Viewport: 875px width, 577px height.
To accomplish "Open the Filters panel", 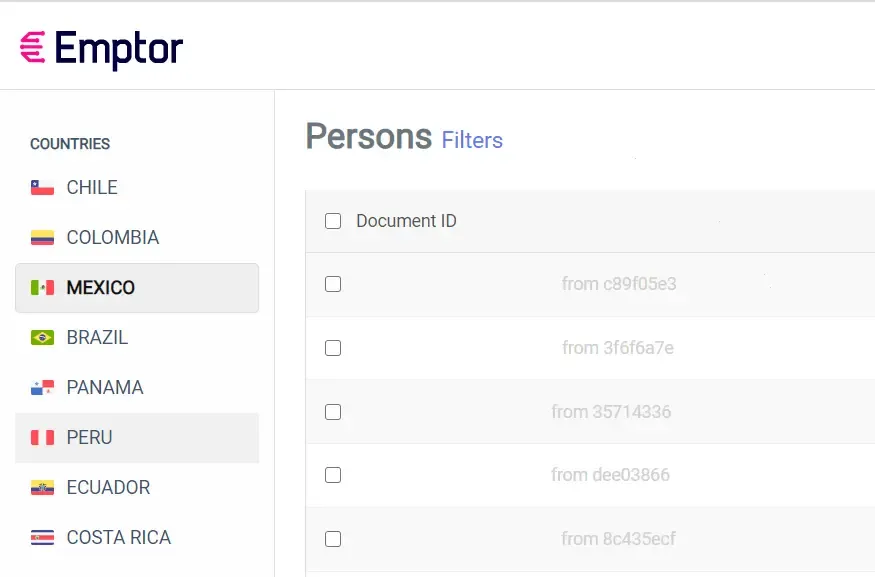I will point(472,141).
